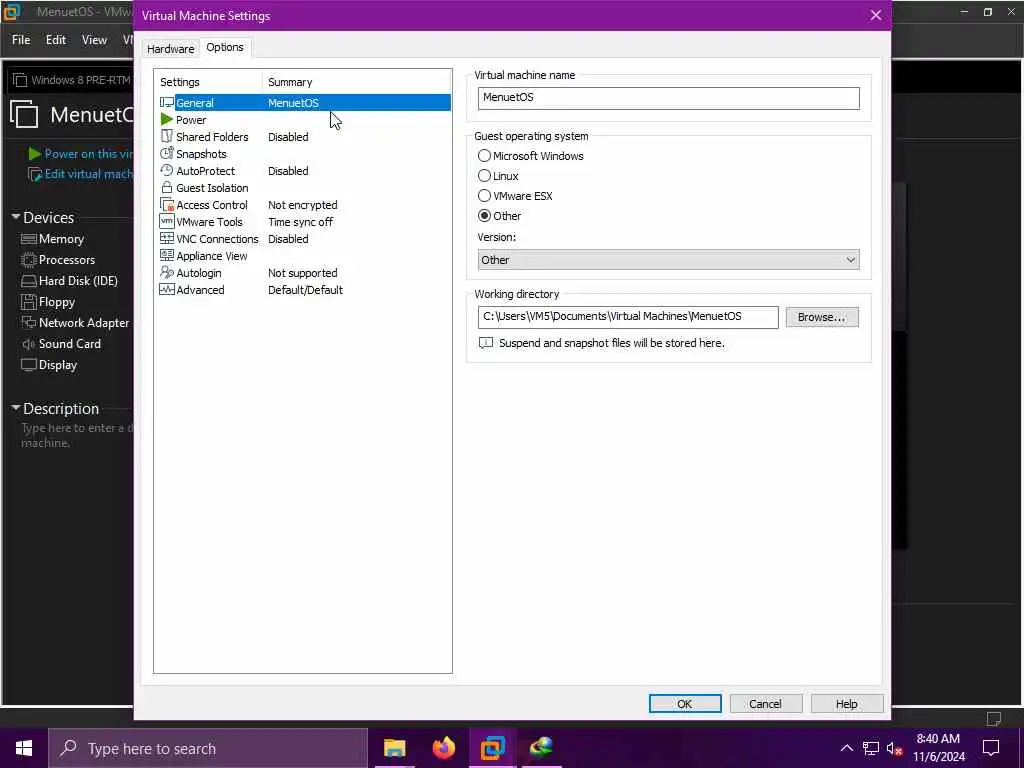Click 'Default/Default' summary text
This screenshot has width=1024, height=768.
(x=305, y=289)
